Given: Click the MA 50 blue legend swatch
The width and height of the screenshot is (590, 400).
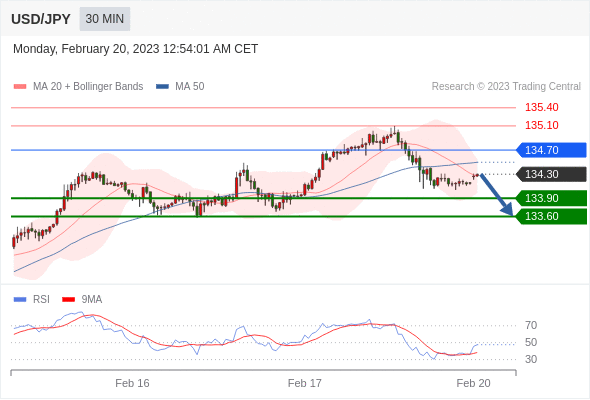Looking at the screenshot, I should pos(162,87).
